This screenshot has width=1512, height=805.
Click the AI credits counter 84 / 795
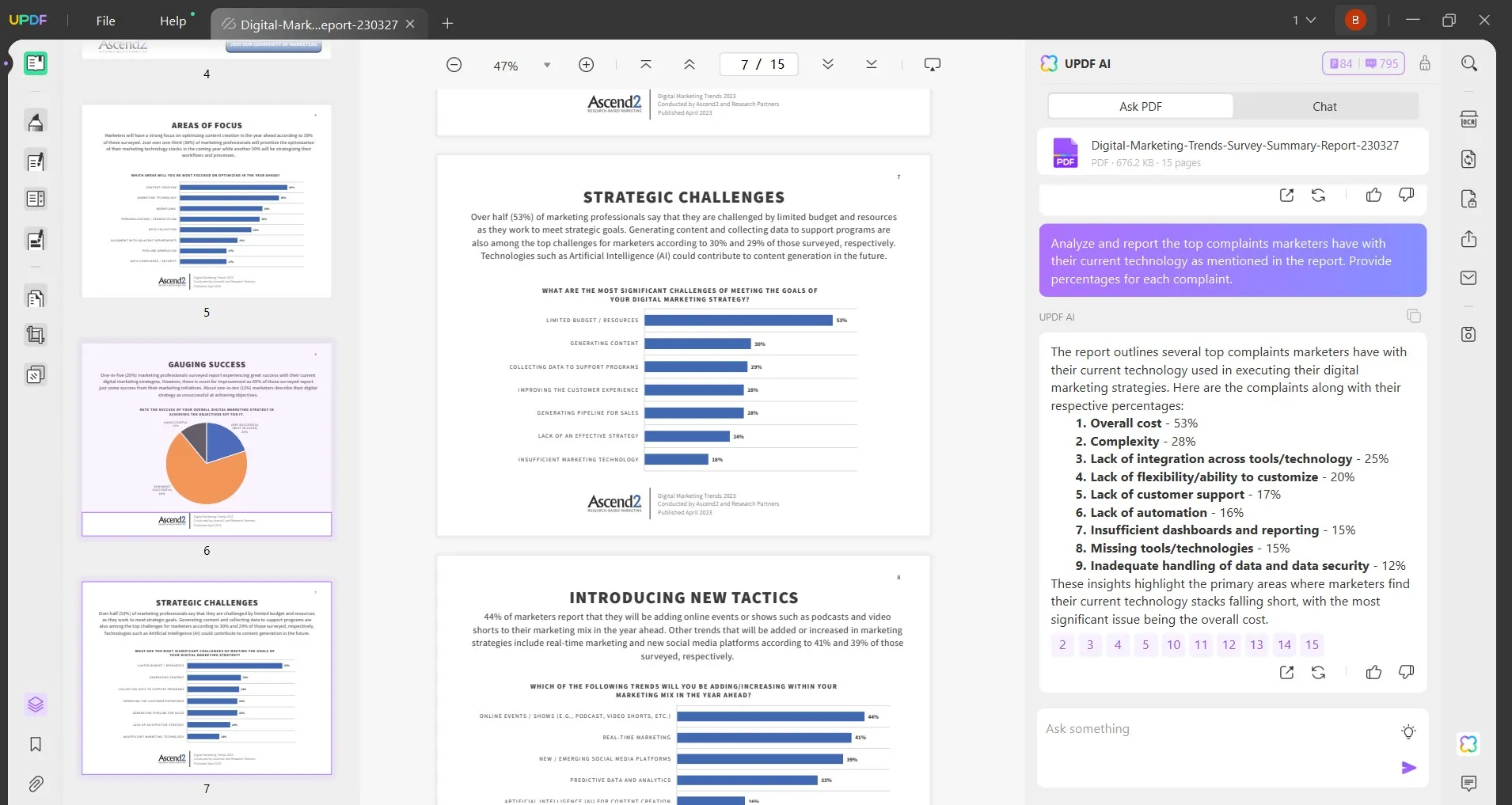tap(1363, 63)
